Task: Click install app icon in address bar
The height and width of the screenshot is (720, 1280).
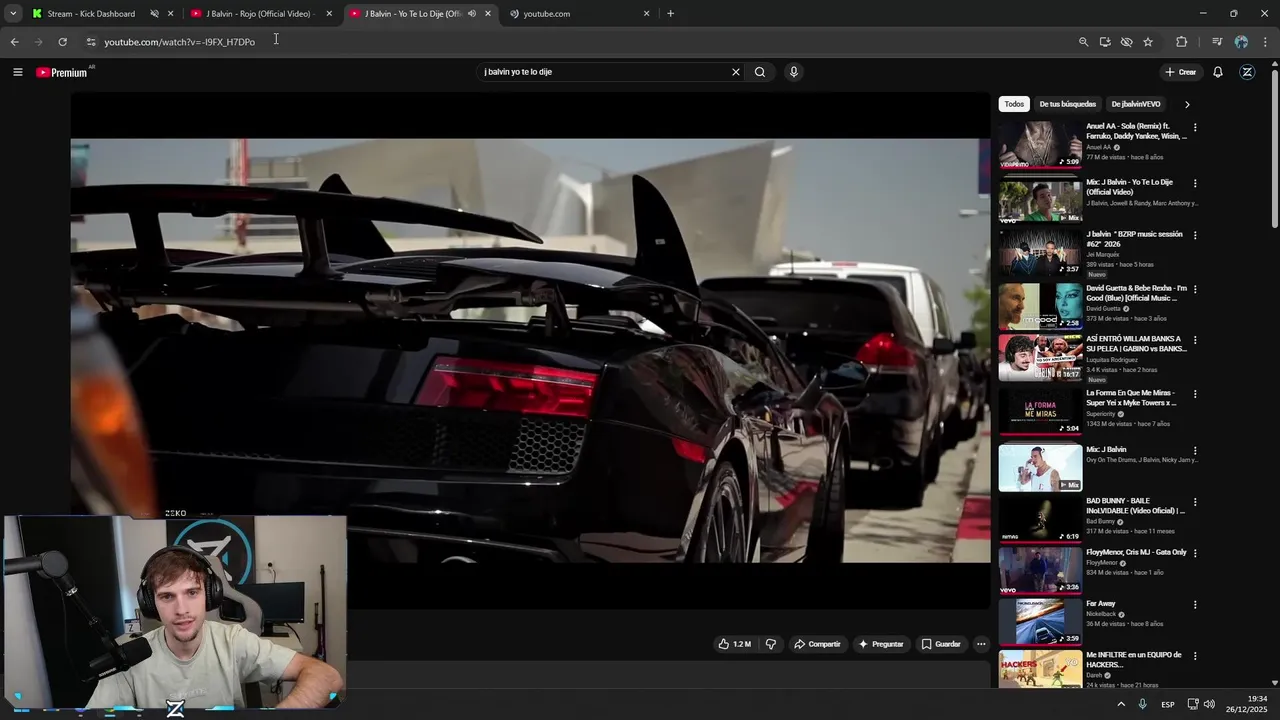Action: (x=1105, y=42)
